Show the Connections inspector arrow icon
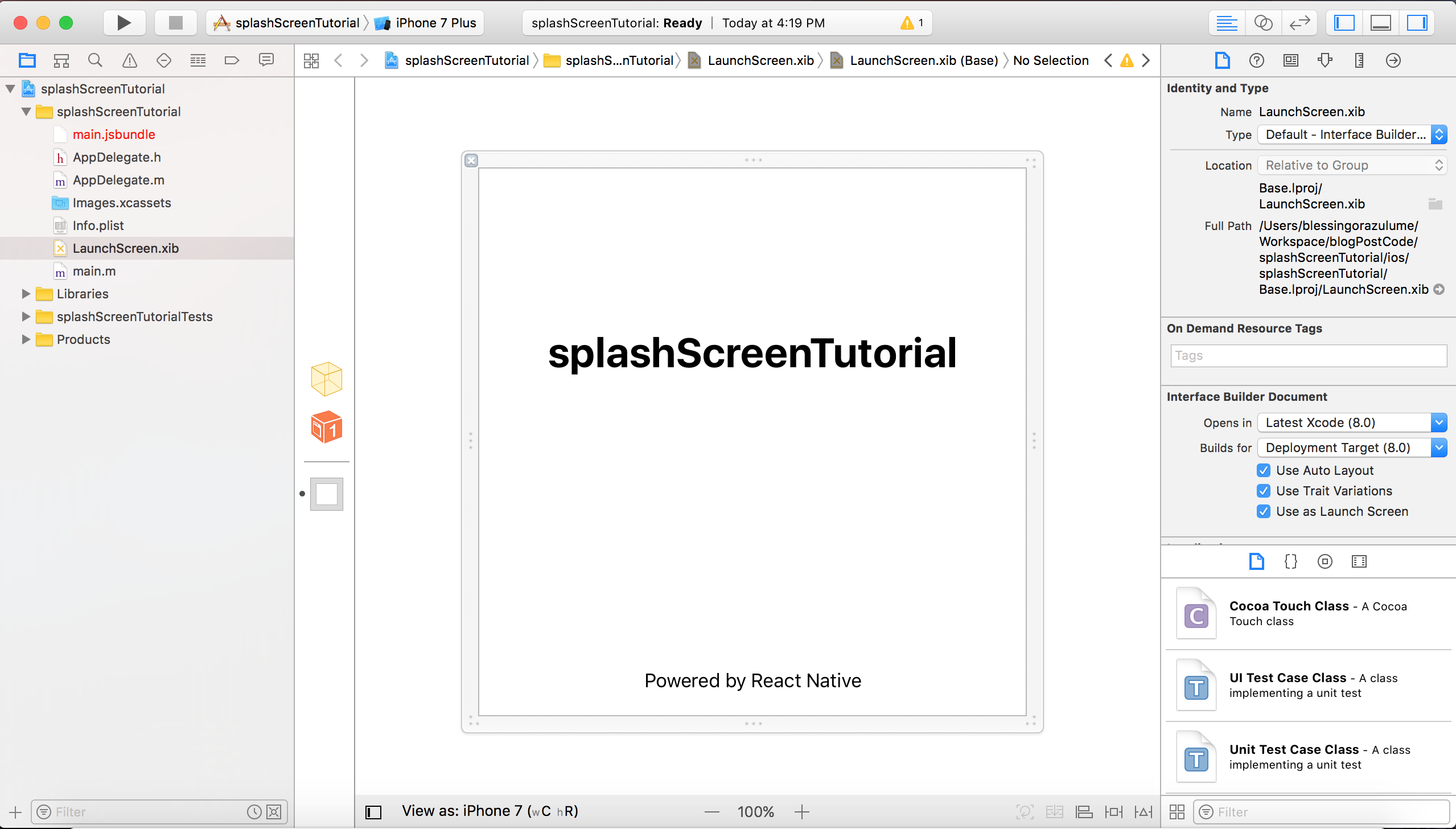The height and width of the screenshot is (829, 1456). pos(1393,60)
